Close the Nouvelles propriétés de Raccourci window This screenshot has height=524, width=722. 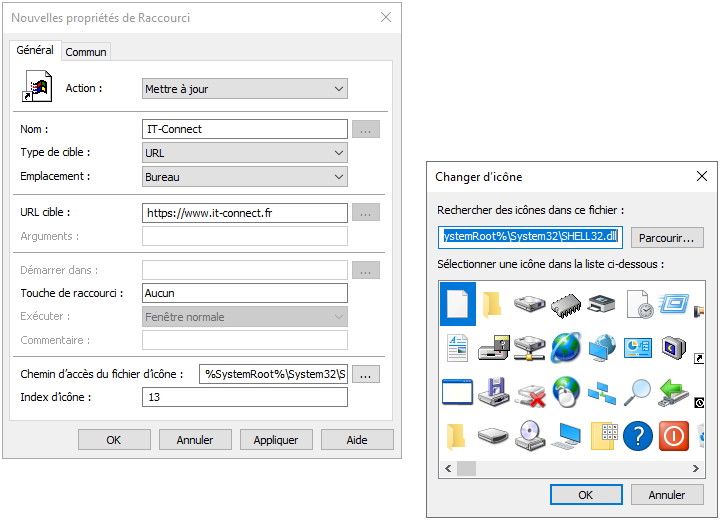click(x=386, y=17)
